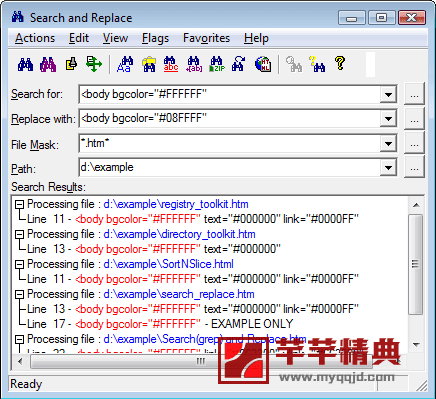Click results horizontal scrollbar left arrow
The width and height of the screenshot is (436, 399).
20,361
